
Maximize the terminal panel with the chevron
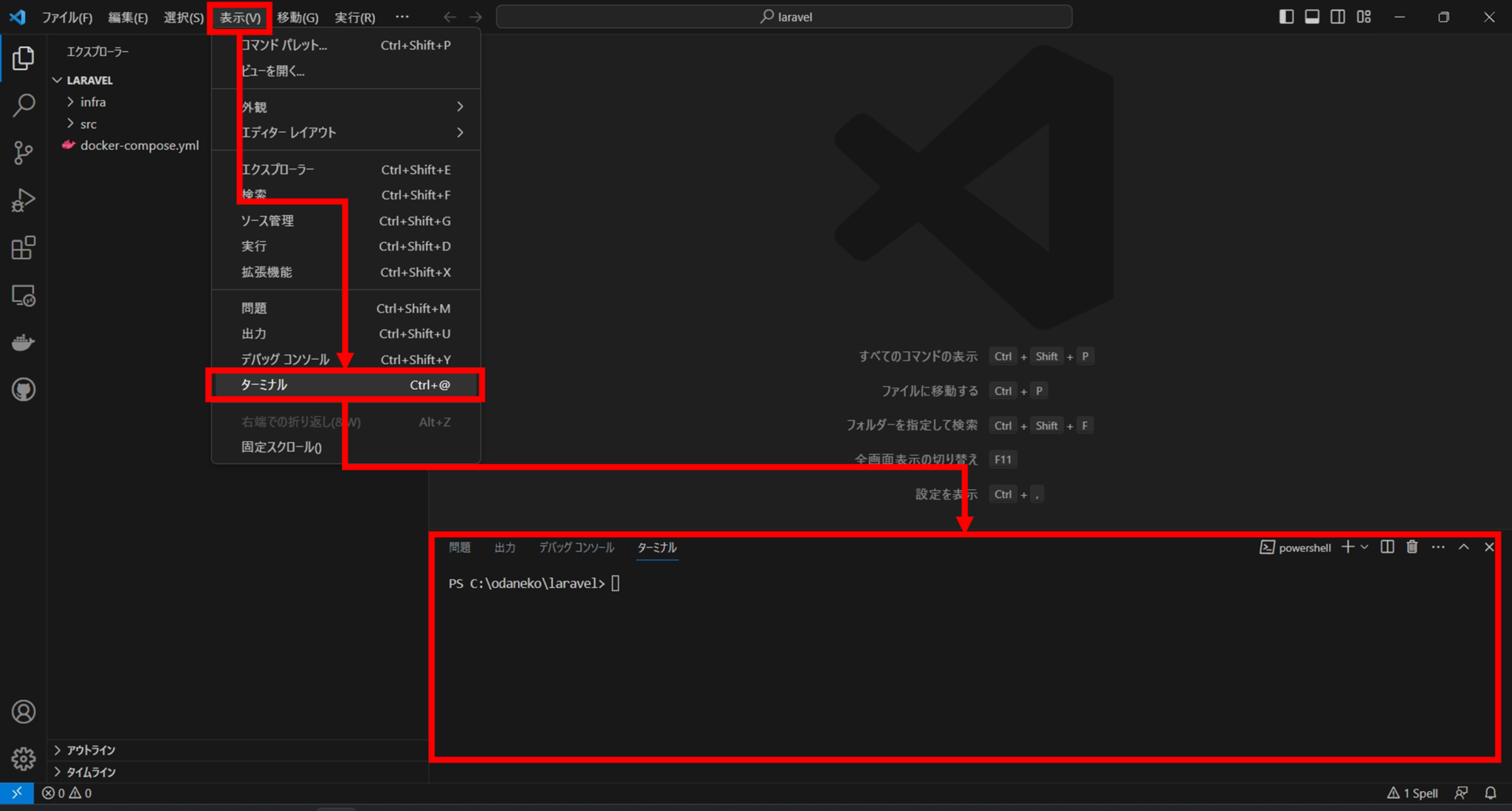[x=1463, y=547]
